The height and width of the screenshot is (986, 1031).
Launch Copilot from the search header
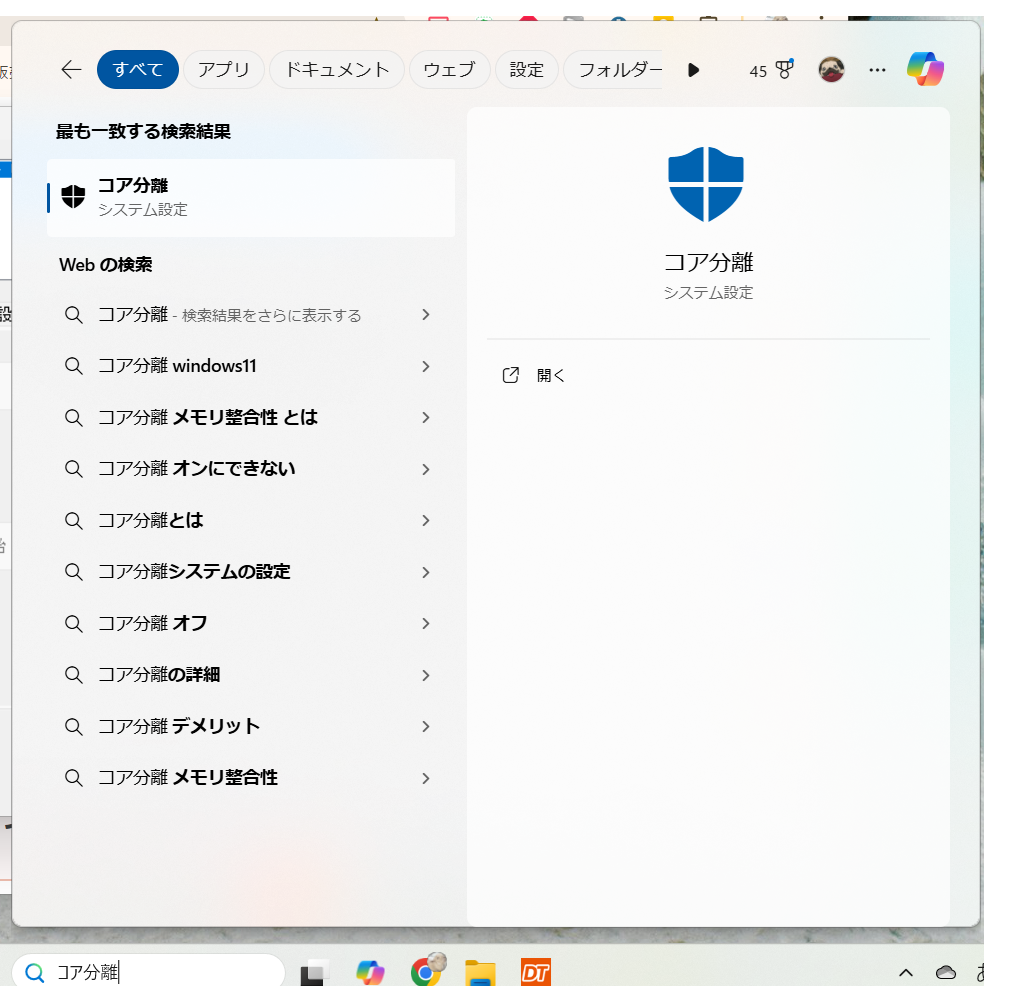tap(926, 69)
